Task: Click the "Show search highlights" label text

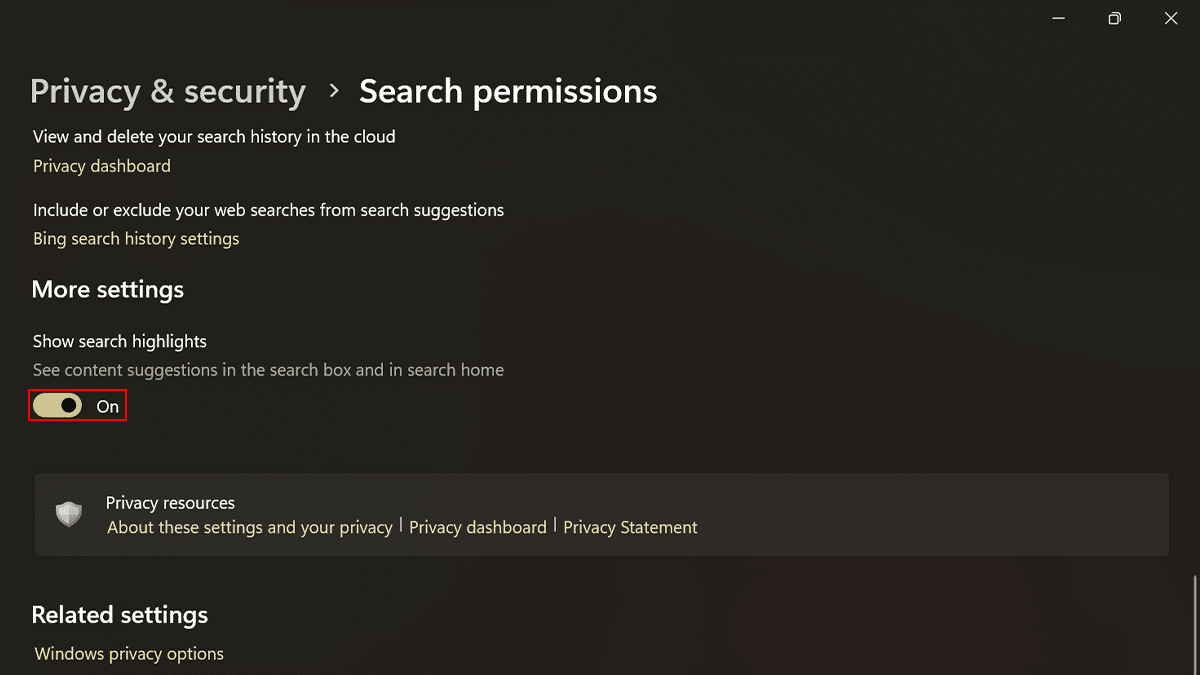Action: click(120, 342)
